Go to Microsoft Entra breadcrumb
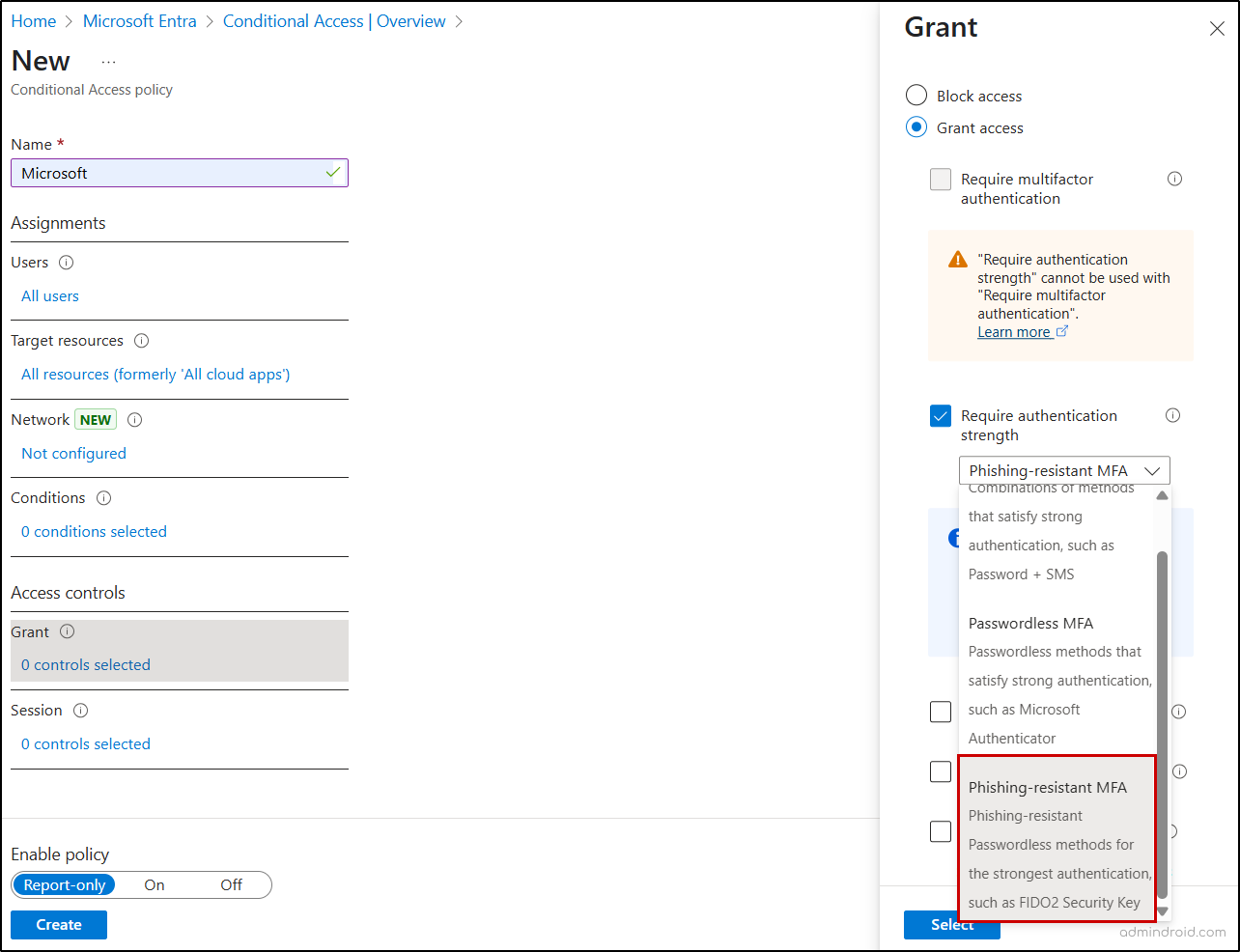 point(140,21)
